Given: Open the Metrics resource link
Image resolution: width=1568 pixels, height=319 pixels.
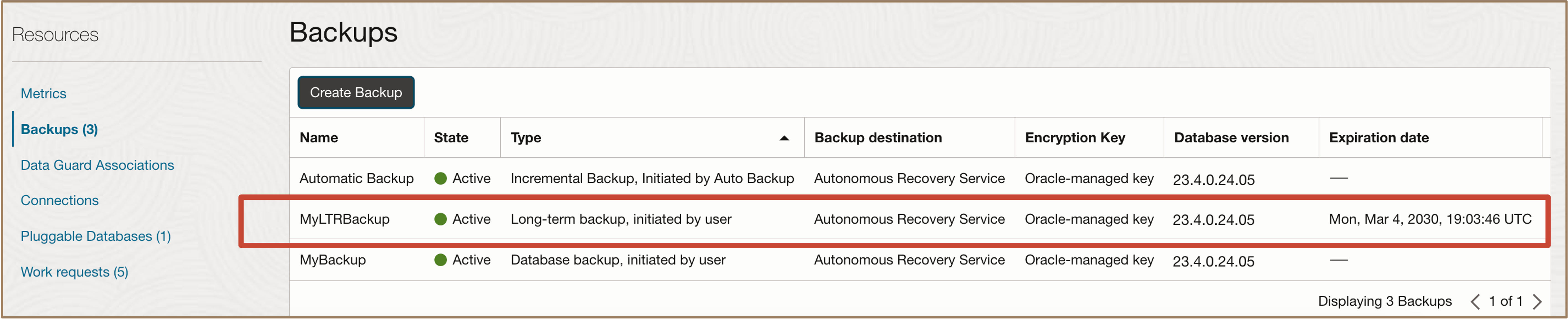Looking at the screenshot, I should tap(43, 93).
